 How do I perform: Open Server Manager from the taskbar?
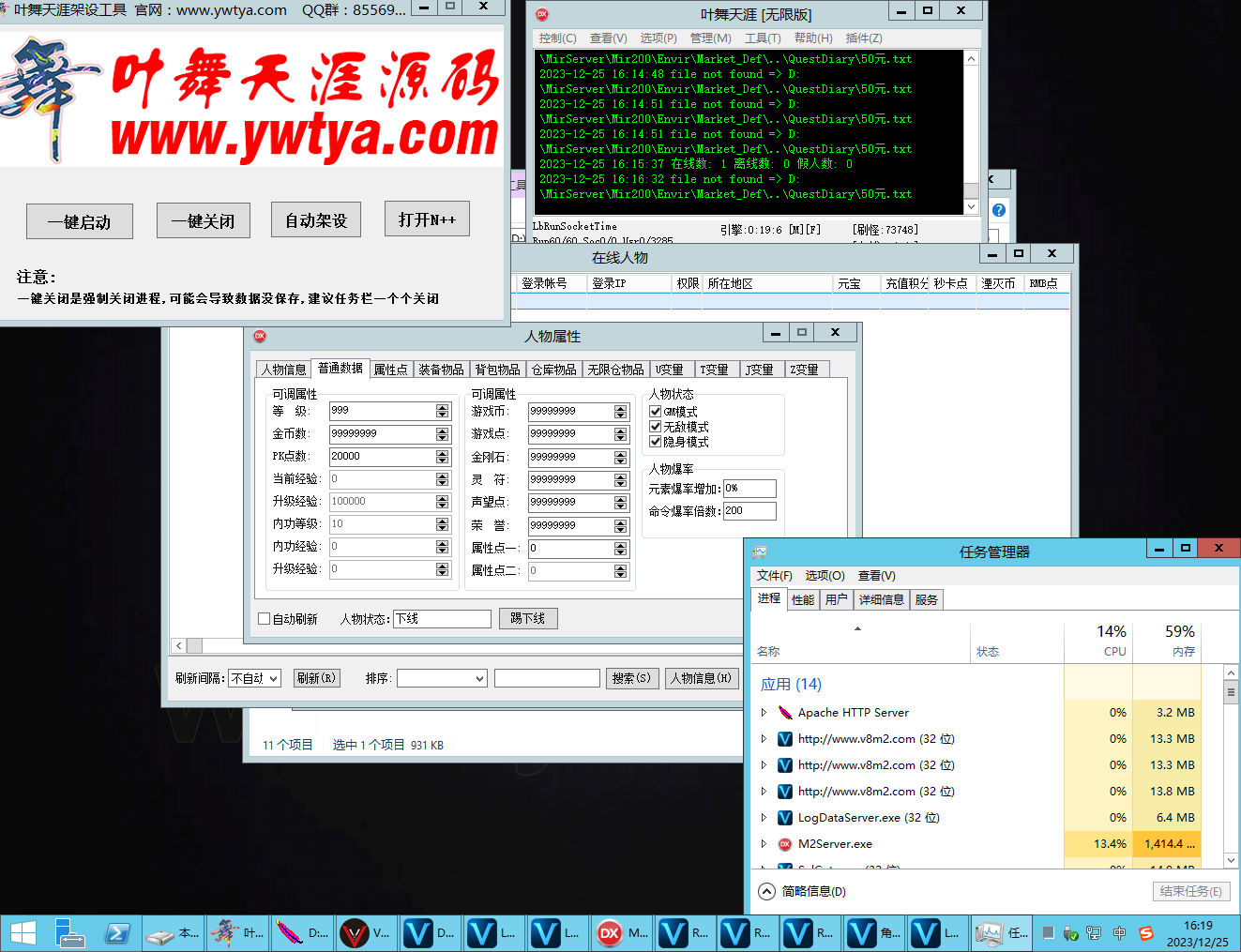(x=69, y=933)
